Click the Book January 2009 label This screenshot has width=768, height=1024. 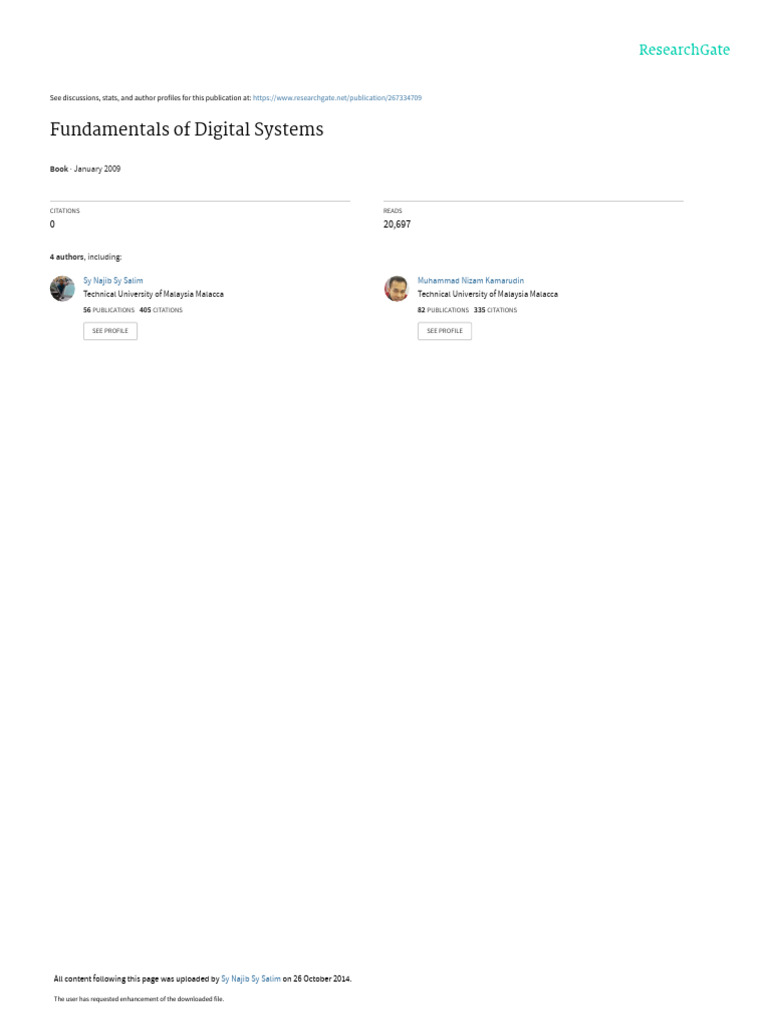[x=85, y=169]
